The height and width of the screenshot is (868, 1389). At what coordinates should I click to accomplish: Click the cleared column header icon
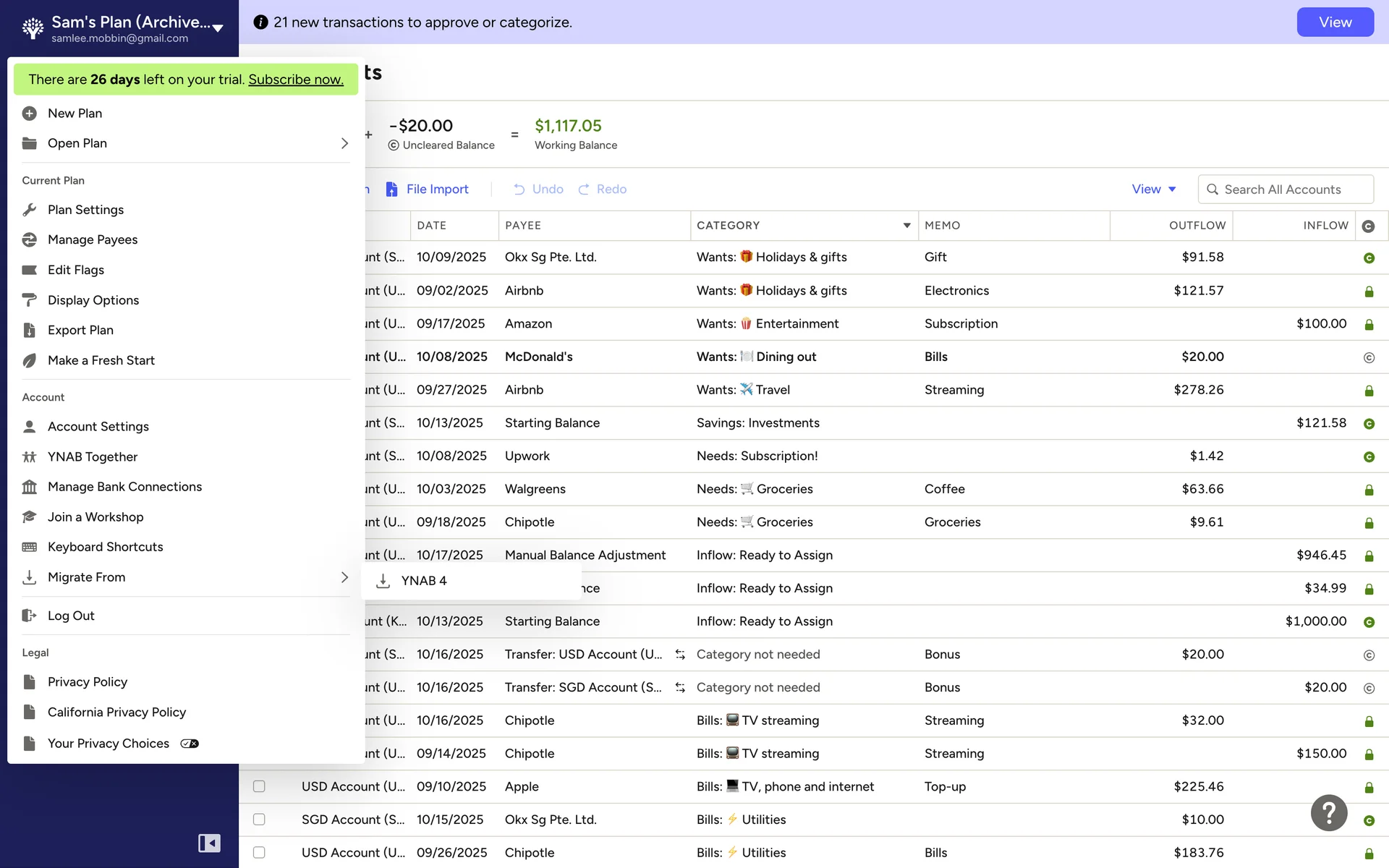pos(1367,226)
